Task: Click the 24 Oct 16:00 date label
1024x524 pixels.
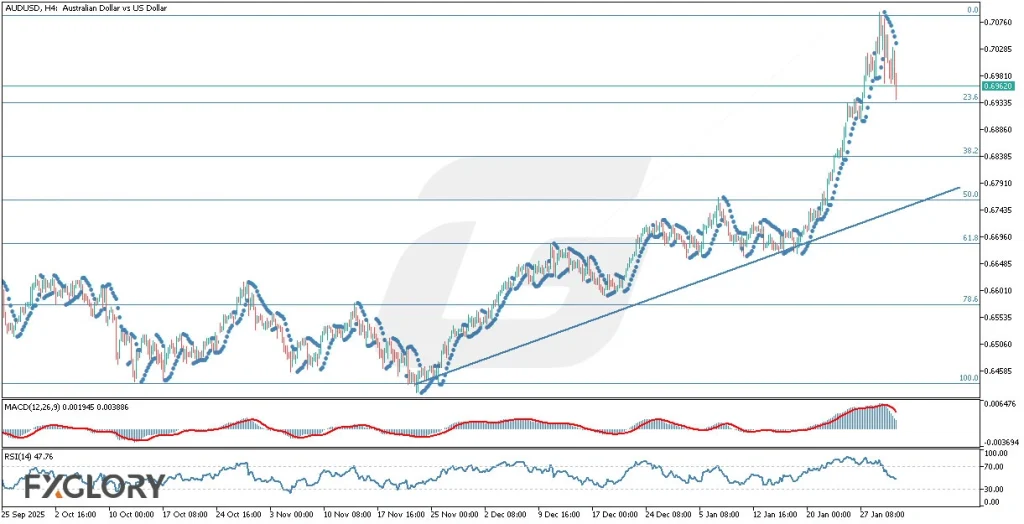Action: (239, 514)
